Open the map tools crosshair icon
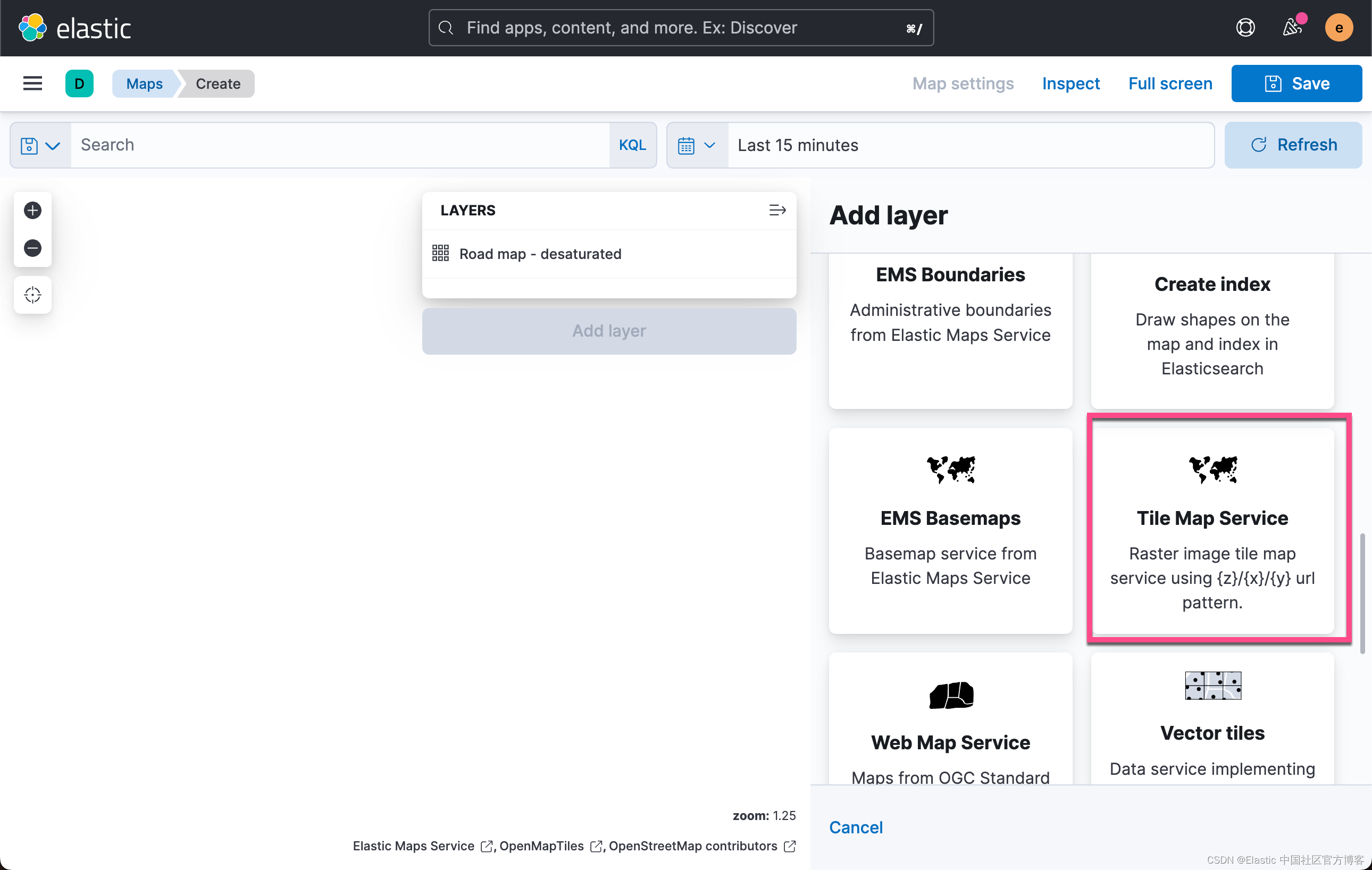The height and width of the screenshot is (870, 1372). click(32, 295)
